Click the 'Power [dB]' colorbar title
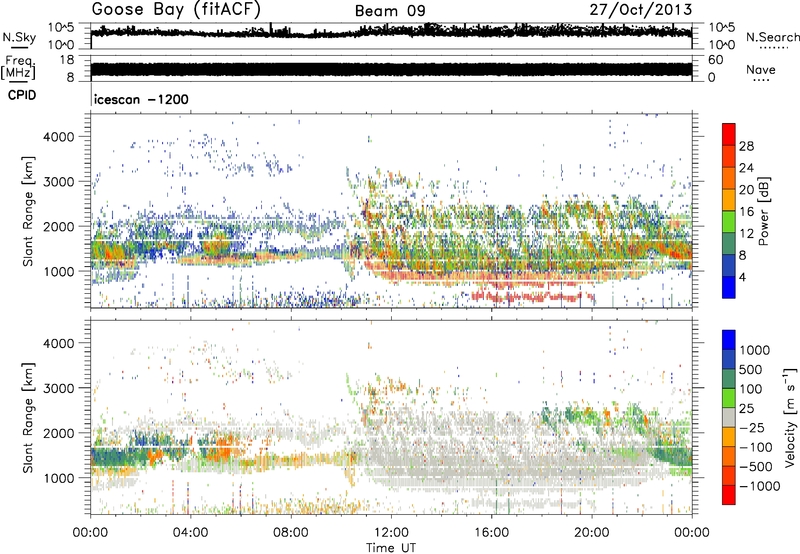The width and height of the screenshot is (800, 554). 763,211
